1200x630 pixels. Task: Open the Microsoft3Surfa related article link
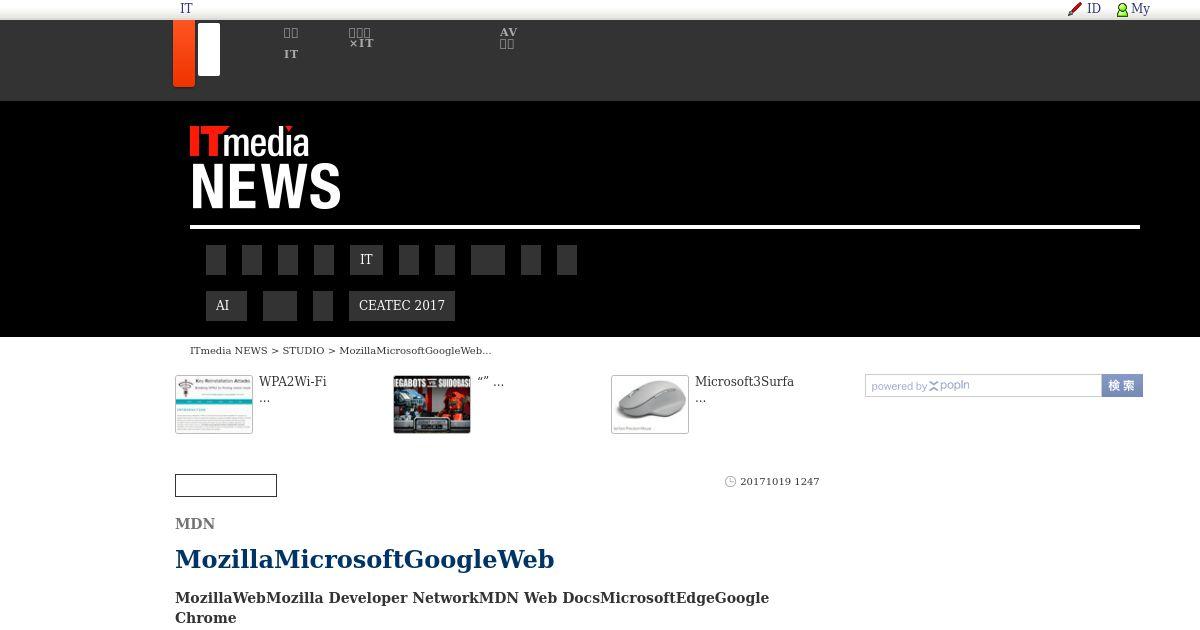pyautogui.click(x=744, y=389)
